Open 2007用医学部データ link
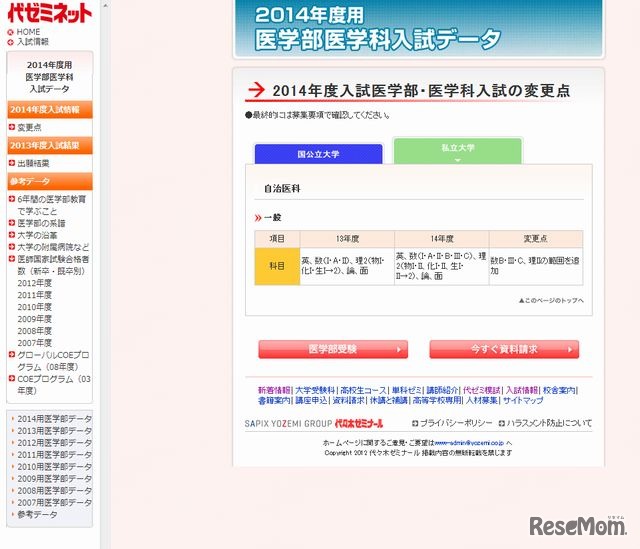 [54, 502]
